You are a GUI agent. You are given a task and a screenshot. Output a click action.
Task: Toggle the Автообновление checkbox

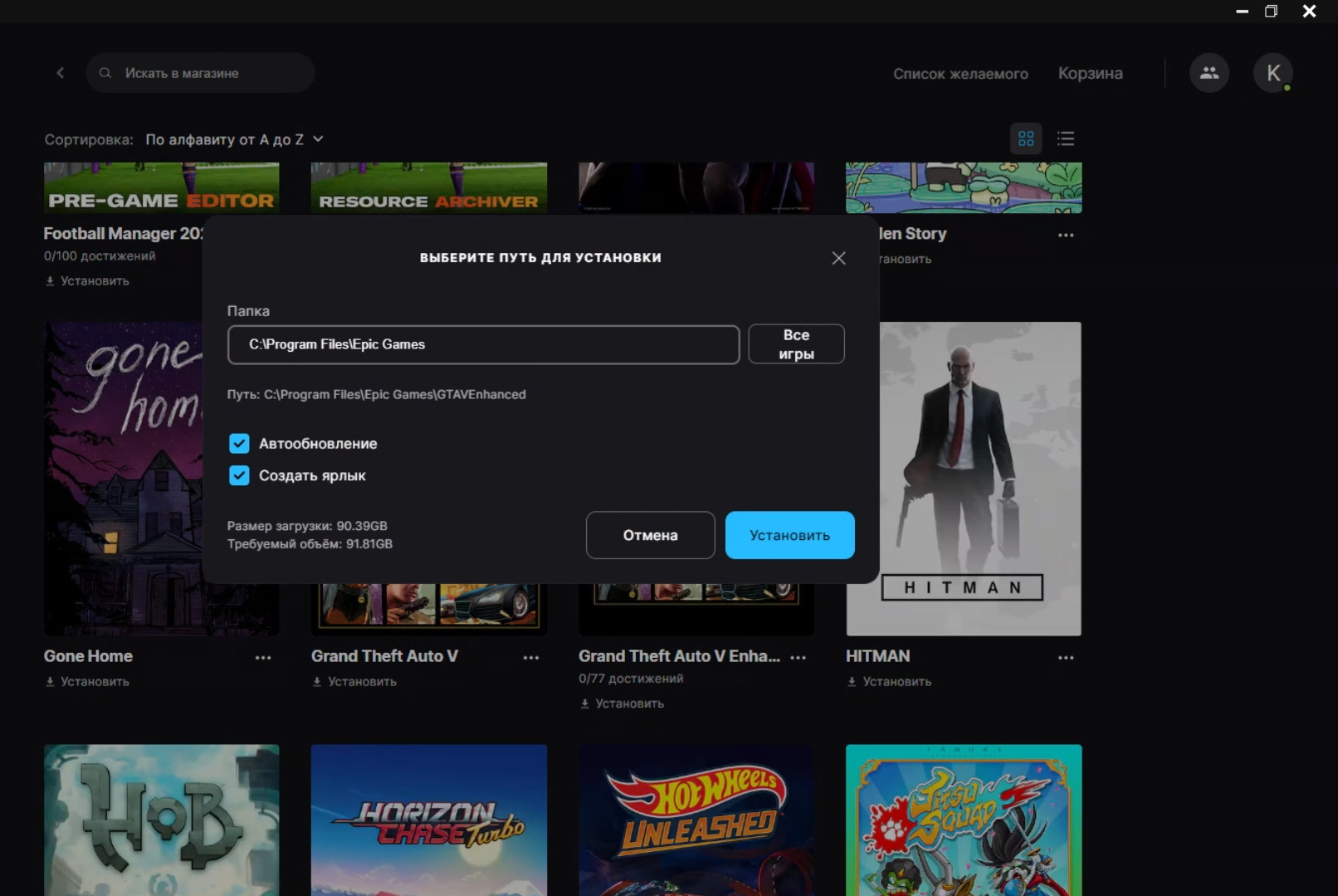(239, 444)
